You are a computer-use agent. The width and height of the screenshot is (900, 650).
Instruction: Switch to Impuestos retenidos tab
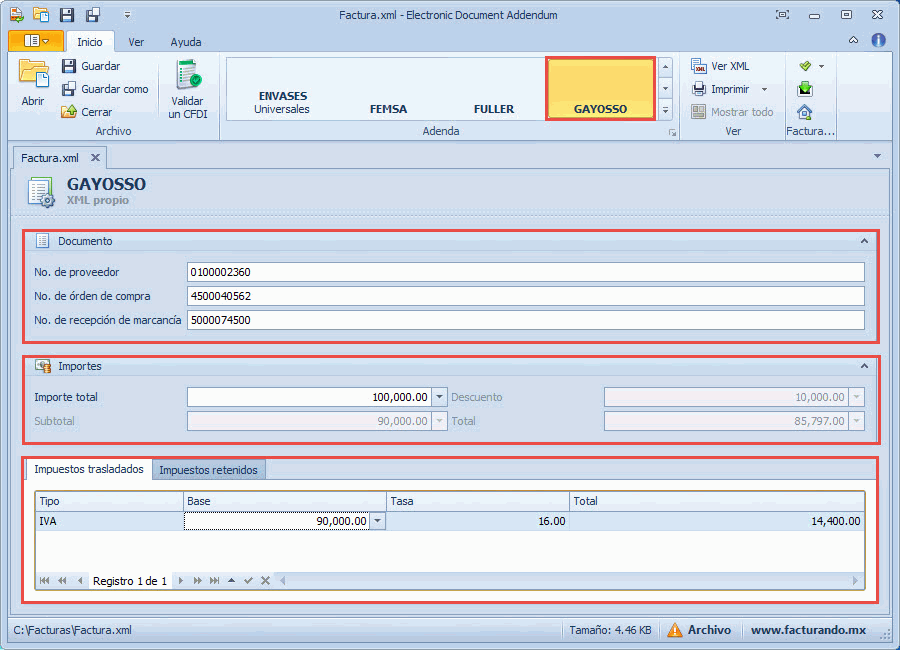tap(208, 470)
